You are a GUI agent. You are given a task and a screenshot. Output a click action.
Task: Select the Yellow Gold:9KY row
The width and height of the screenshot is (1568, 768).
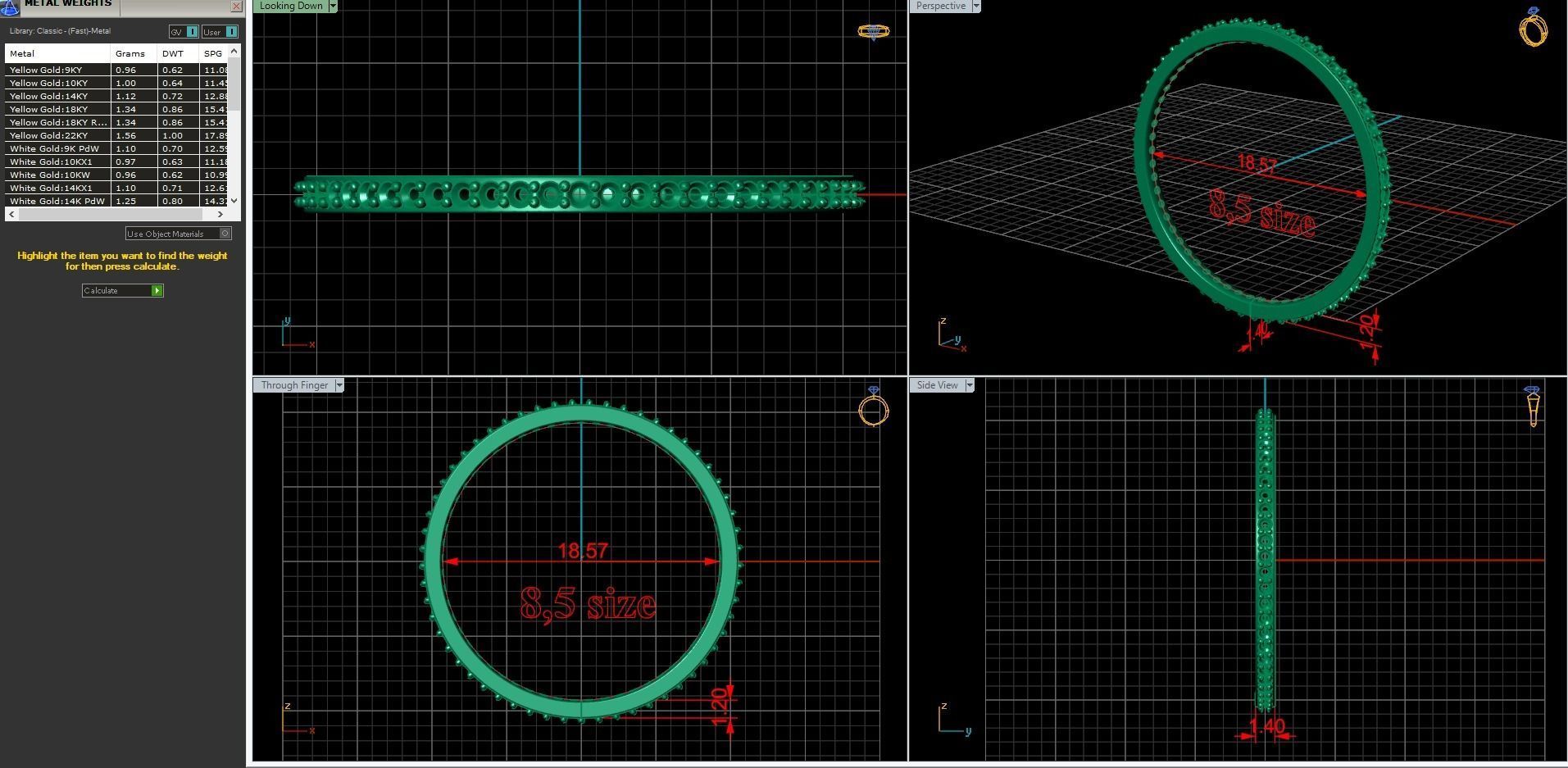click(116, 70)
